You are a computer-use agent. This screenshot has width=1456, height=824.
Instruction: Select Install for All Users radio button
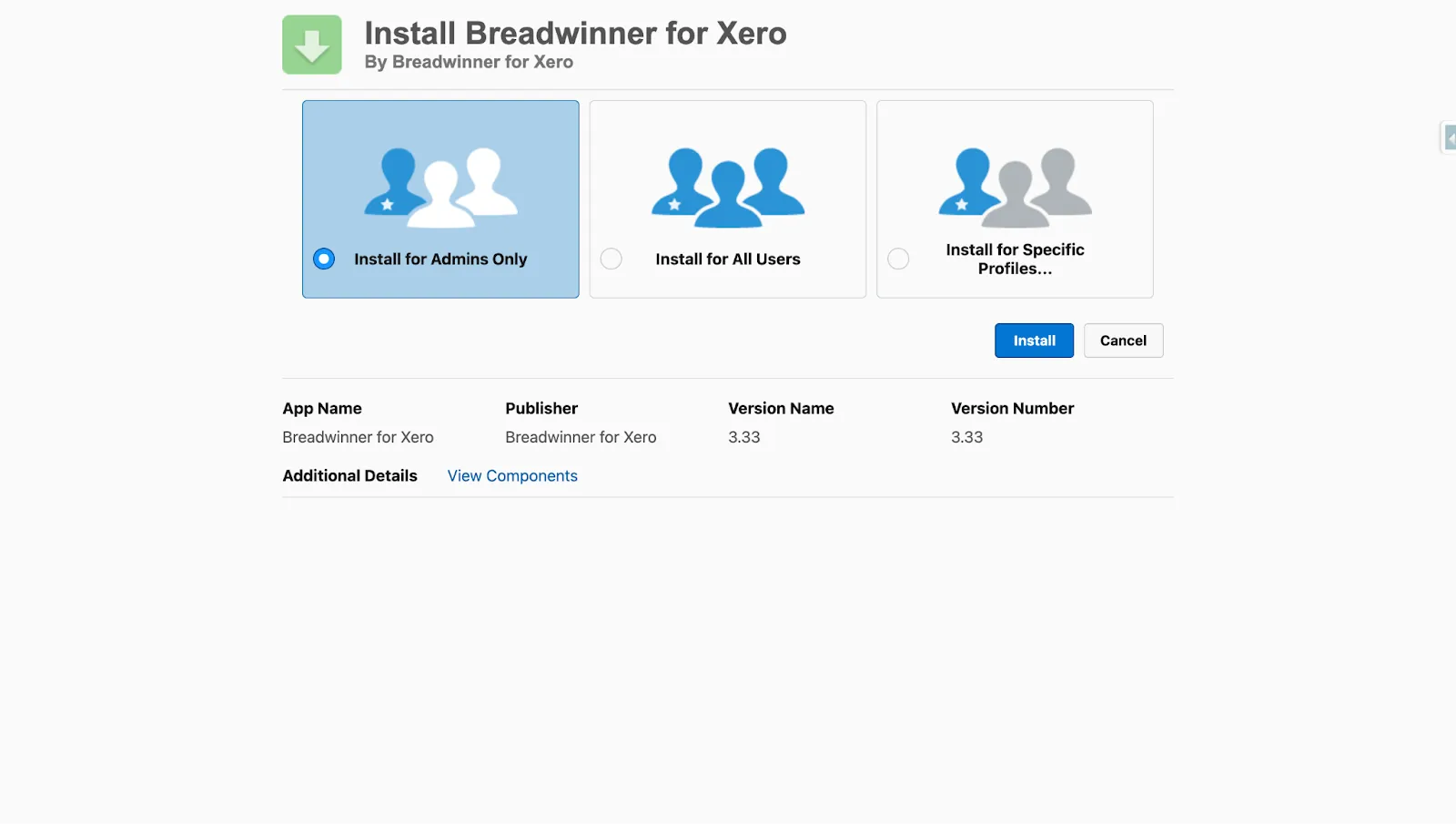(x=612, y=259)
